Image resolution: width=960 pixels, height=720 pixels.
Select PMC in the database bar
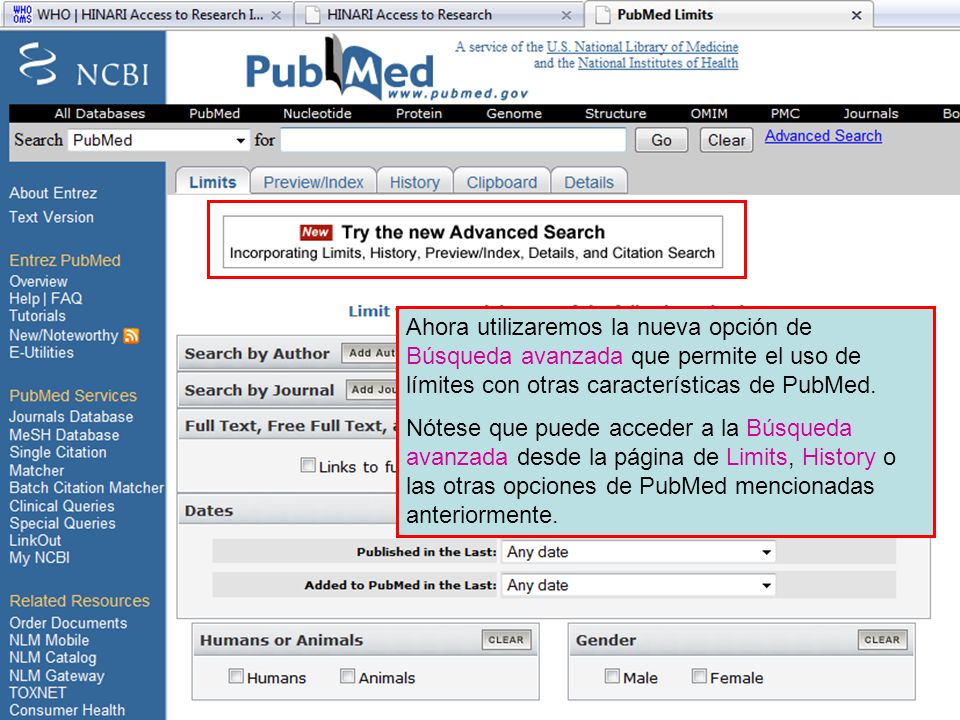click(x=785, y=113)
